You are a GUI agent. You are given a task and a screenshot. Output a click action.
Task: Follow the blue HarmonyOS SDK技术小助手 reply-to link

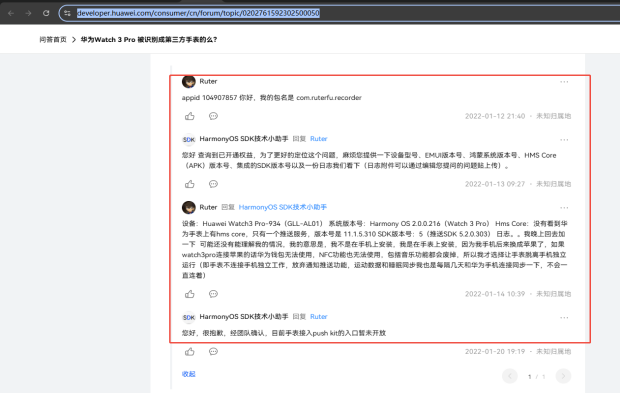(282, 207)
